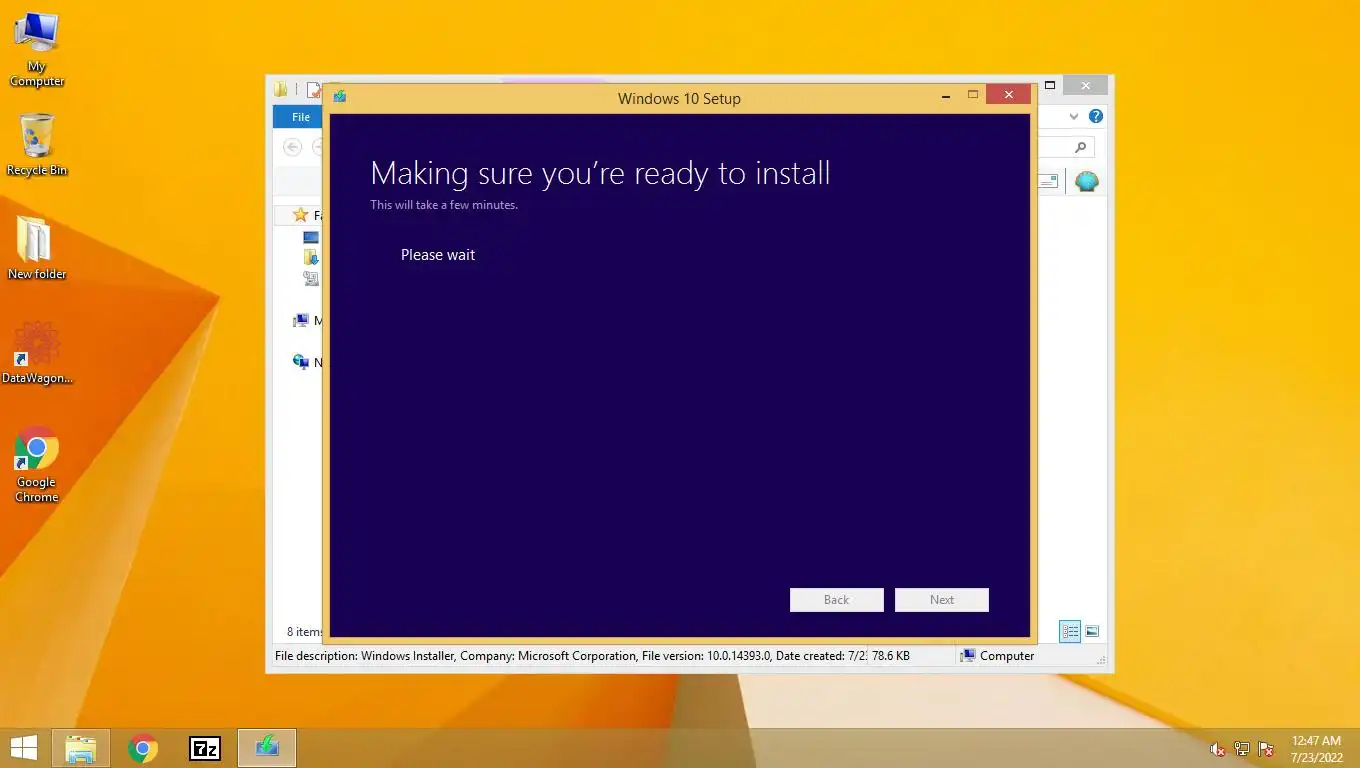Open 7-Zip from the taskbar
Image resolution: width=1360 pixels, height=768 pixels.
[205, 748]
